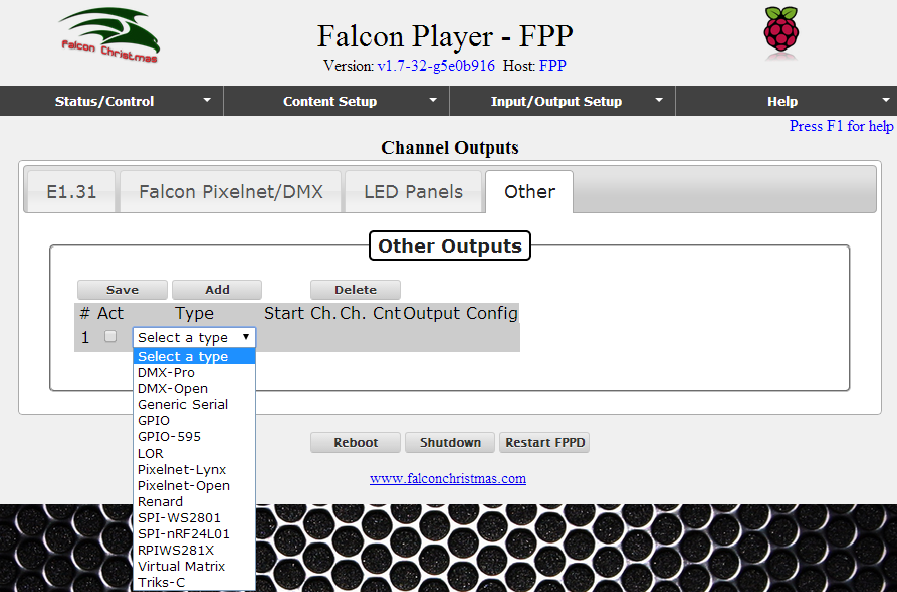Screen dimensions: 897x592
Task: Choose Renard in the type dropdown
Action: pyautogui.click(x=160, y=502)
